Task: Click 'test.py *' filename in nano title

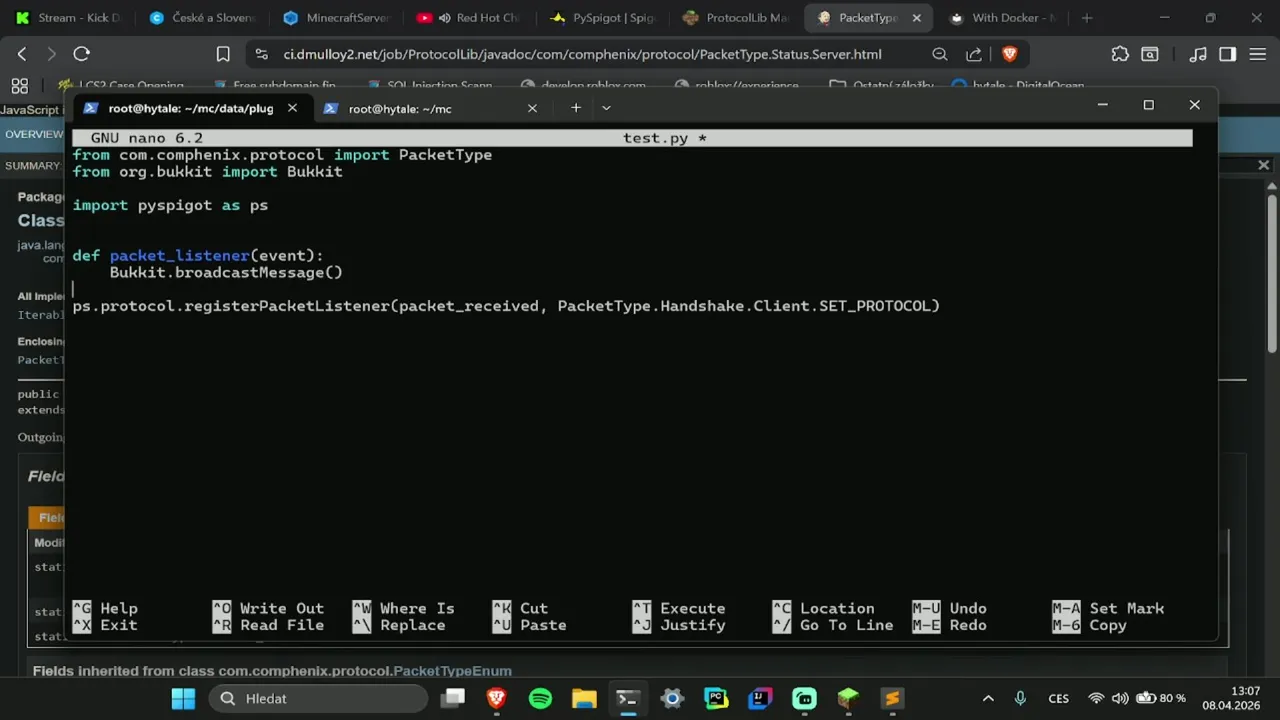Action: [x=664, y=138]
